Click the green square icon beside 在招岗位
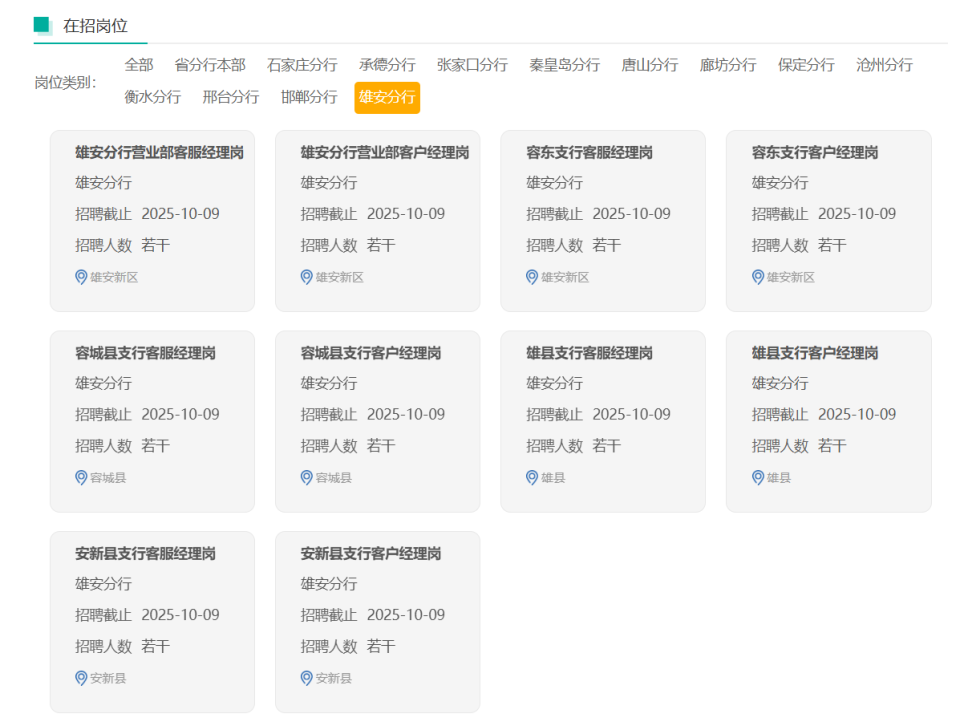The width and height of the screenshot is (960, 726). coord(43,26)
